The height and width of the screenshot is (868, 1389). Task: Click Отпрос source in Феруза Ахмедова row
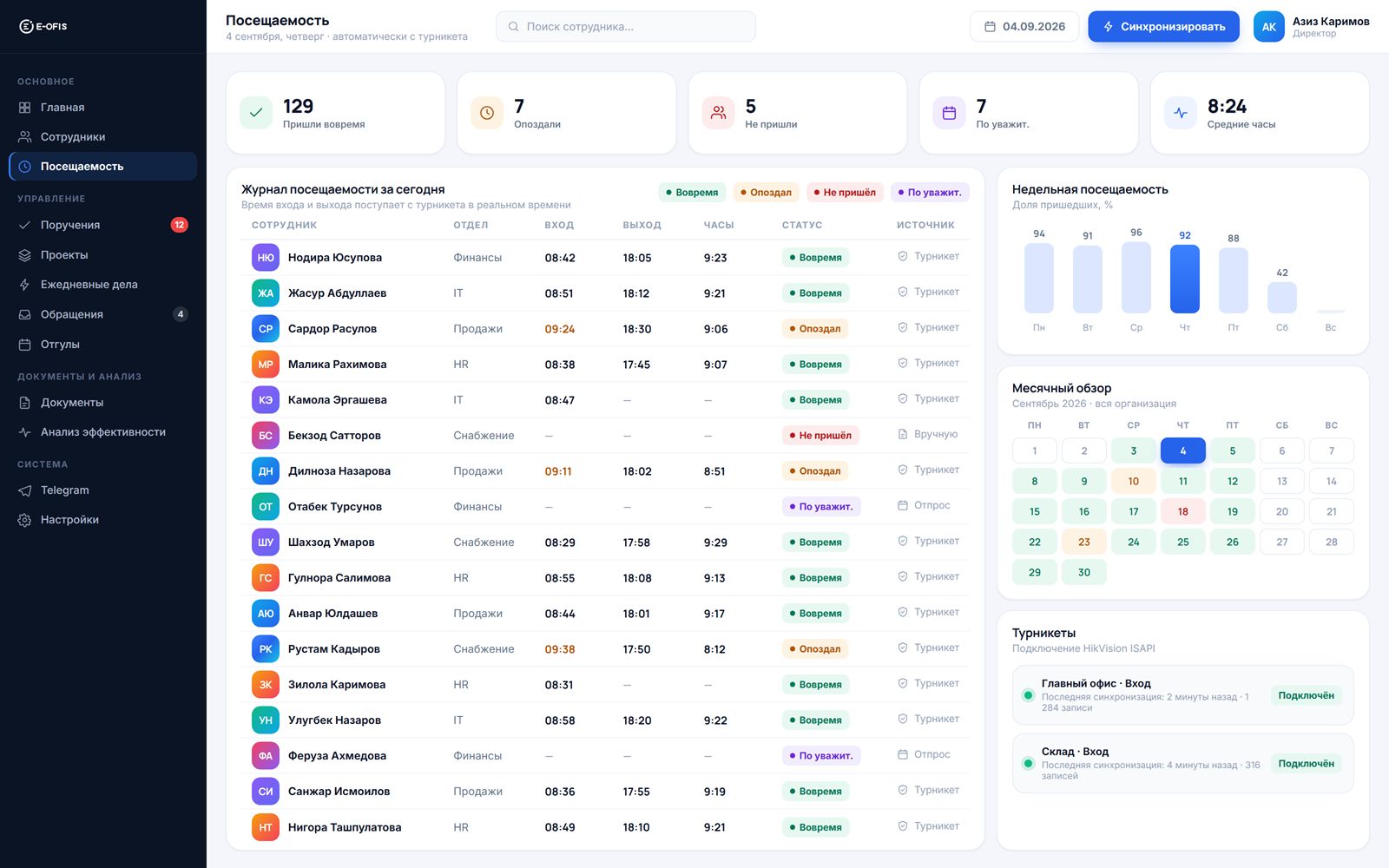pos(924,754)
